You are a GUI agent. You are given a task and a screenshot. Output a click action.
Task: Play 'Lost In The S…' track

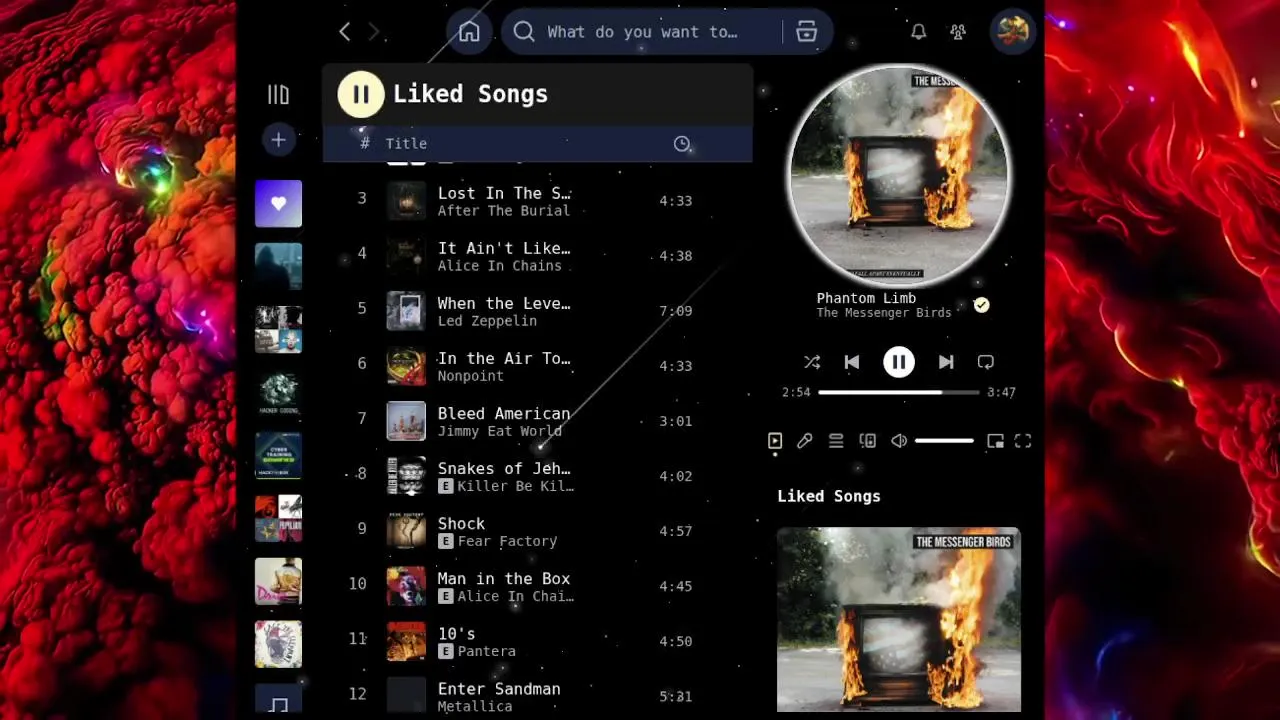click(504, 193)
